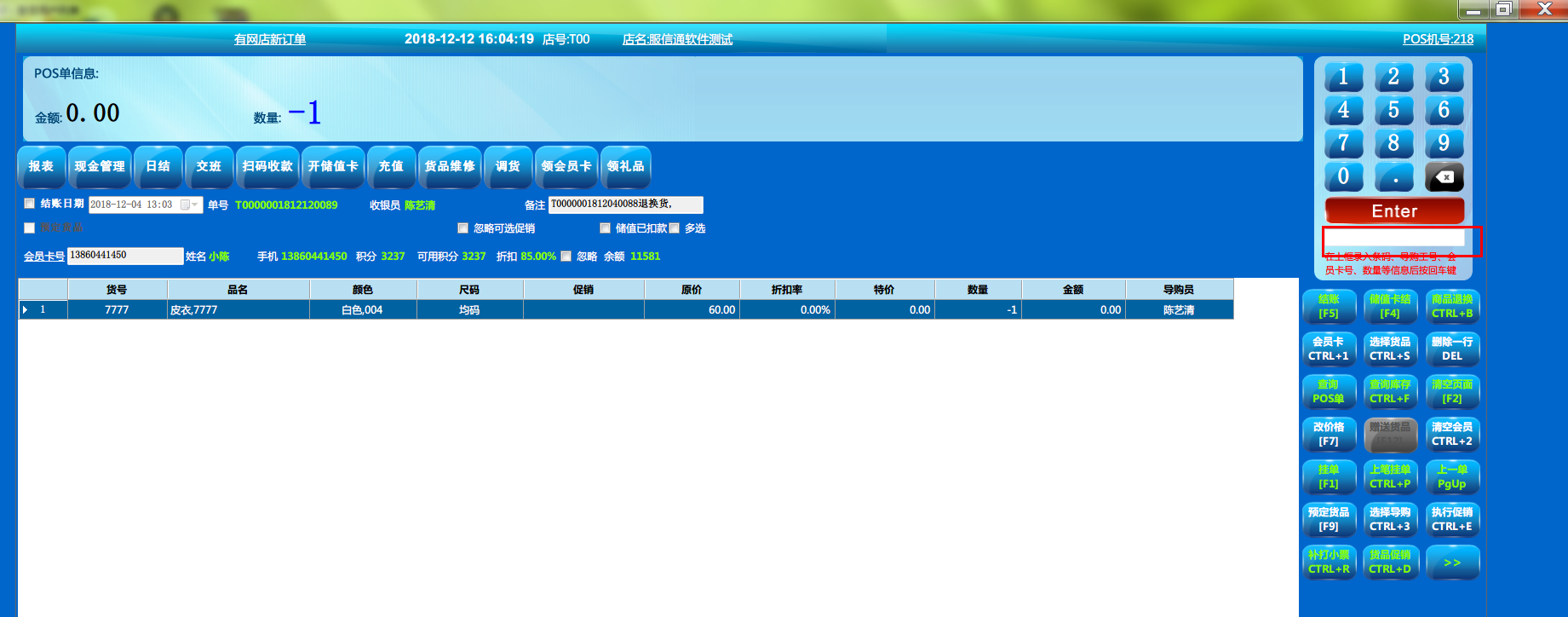Click the 储值卡结 [F4] button
The image size is (1568, 617).
pyautogui.click(x=1390, y=307)
